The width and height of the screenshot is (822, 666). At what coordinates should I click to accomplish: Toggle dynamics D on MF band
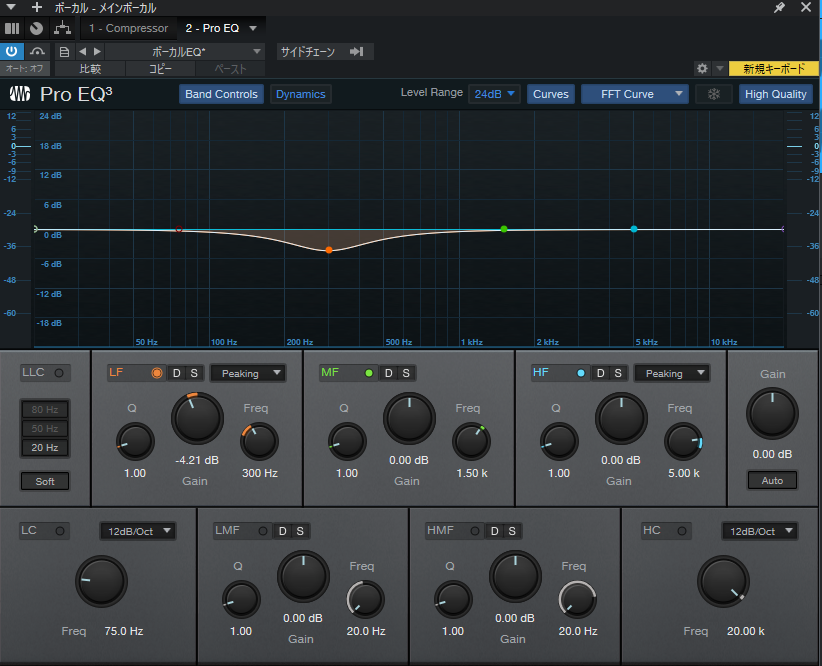tap(388, 373)
